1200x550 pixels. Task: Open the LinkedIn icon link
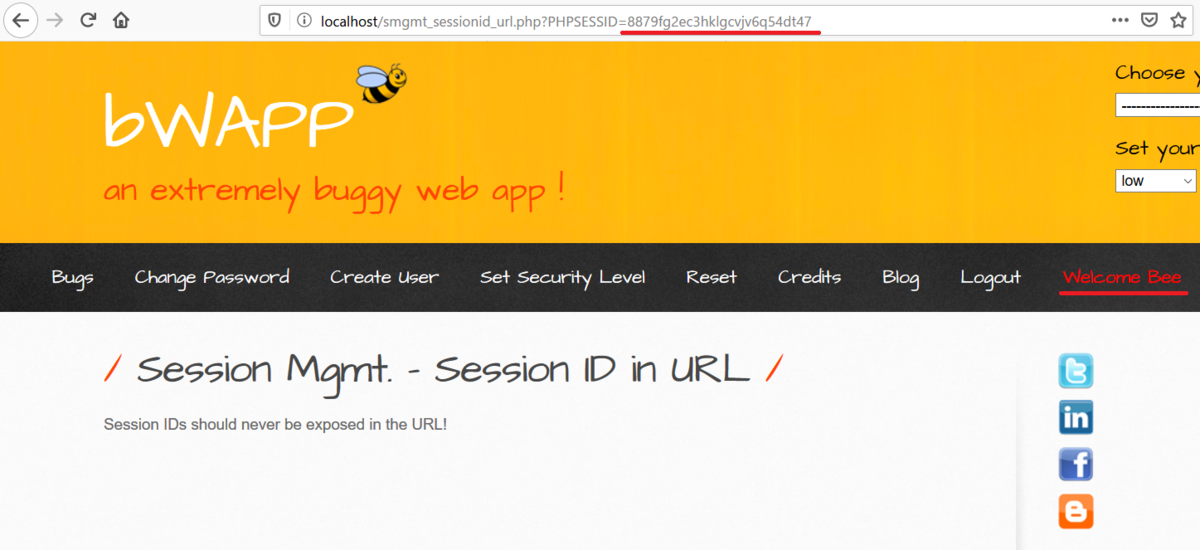pyautogui.click(x=1076, y=417)
